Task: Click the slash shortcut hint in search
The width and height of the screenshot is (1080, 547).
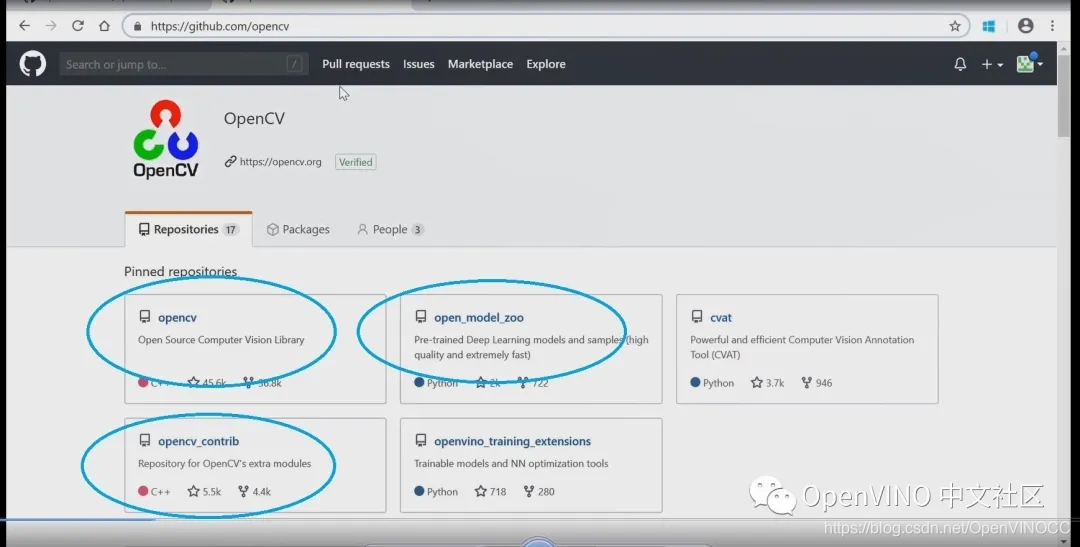Action: click(295, 64)
